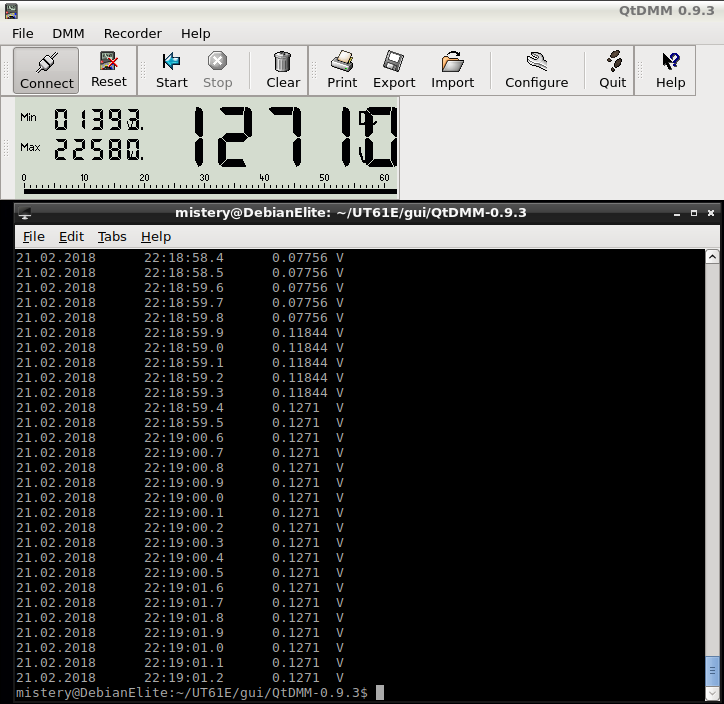Viewport: 724px width, 704px height.
Task: Click the analog bar graph scale
Action: pyautogui.click(x=207, y=183)
